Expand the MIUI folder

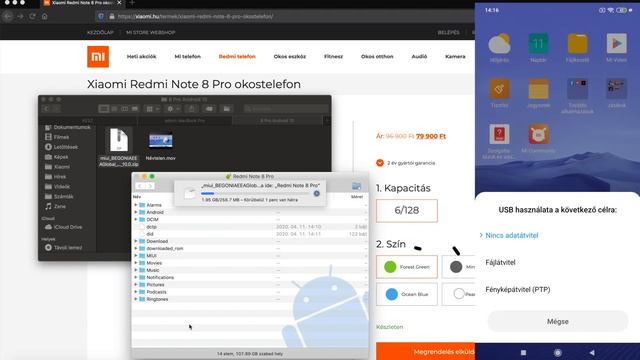(x=136, y=256)
